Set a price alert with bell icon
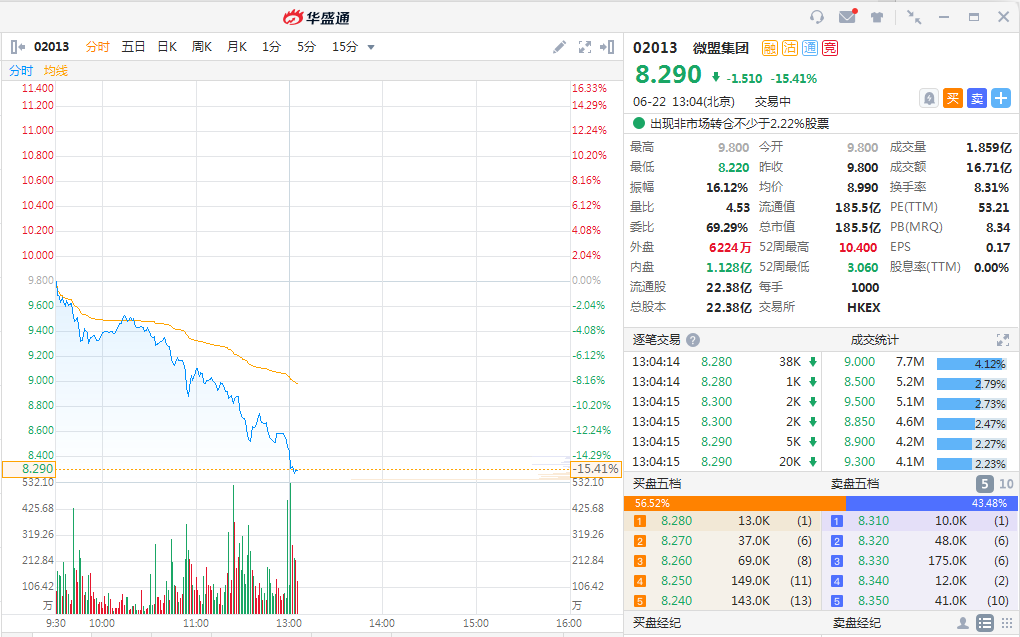 (x=929, y=98)
